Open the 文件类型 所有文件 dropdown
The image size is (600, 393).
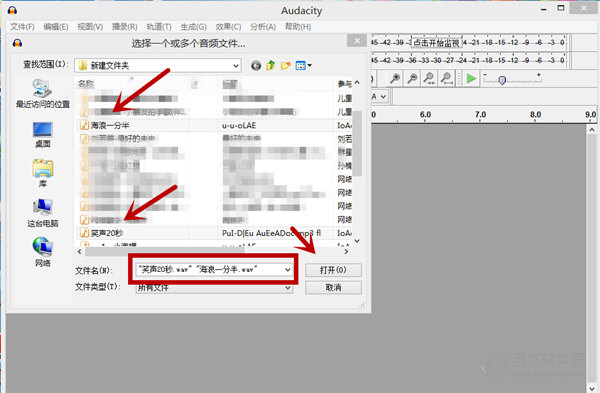[x=214, y=288]
